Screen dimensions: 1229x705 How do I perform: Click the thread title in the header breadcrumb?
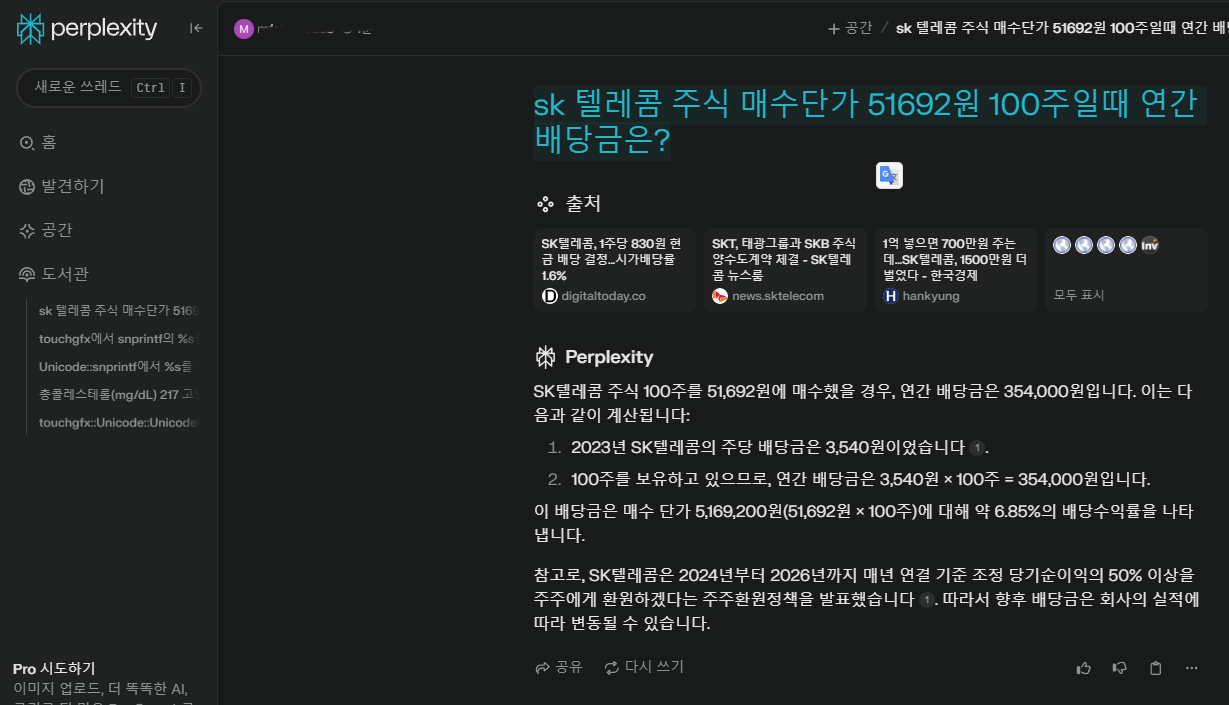pos(1061,28)
